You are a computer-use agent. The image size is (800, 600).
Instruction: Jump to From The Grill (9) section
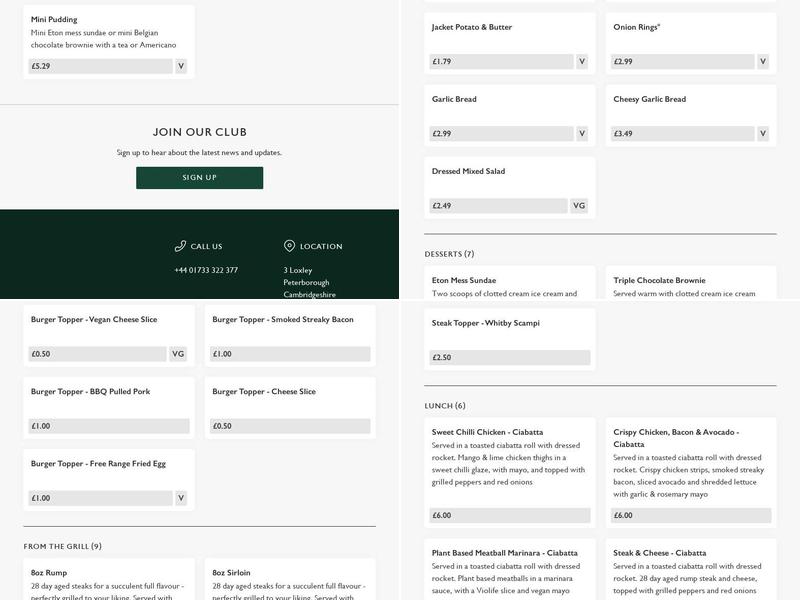62,546
